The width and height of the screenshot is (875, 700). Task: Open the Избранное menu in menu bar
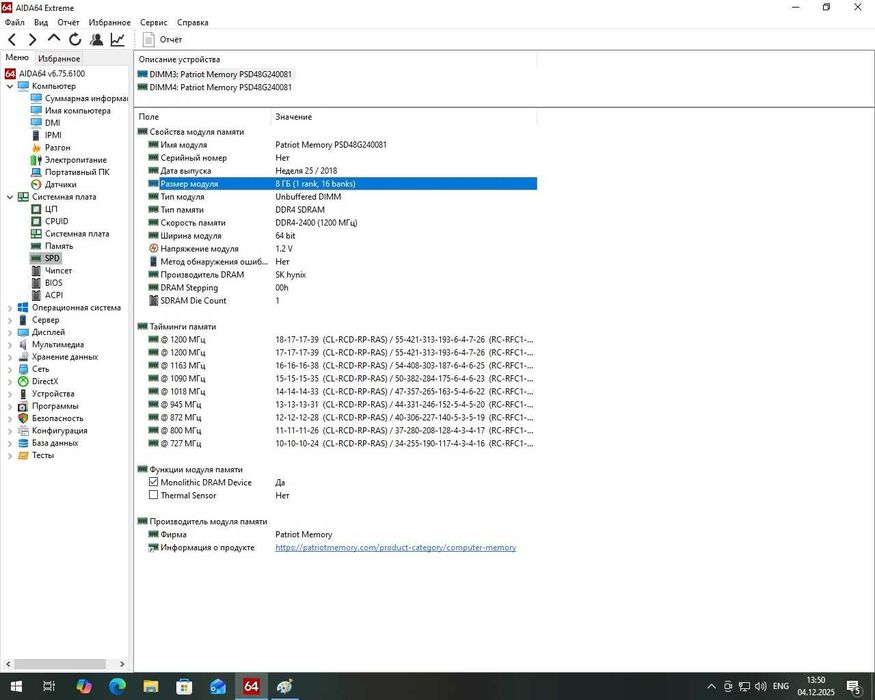click(x=109, y=22)
